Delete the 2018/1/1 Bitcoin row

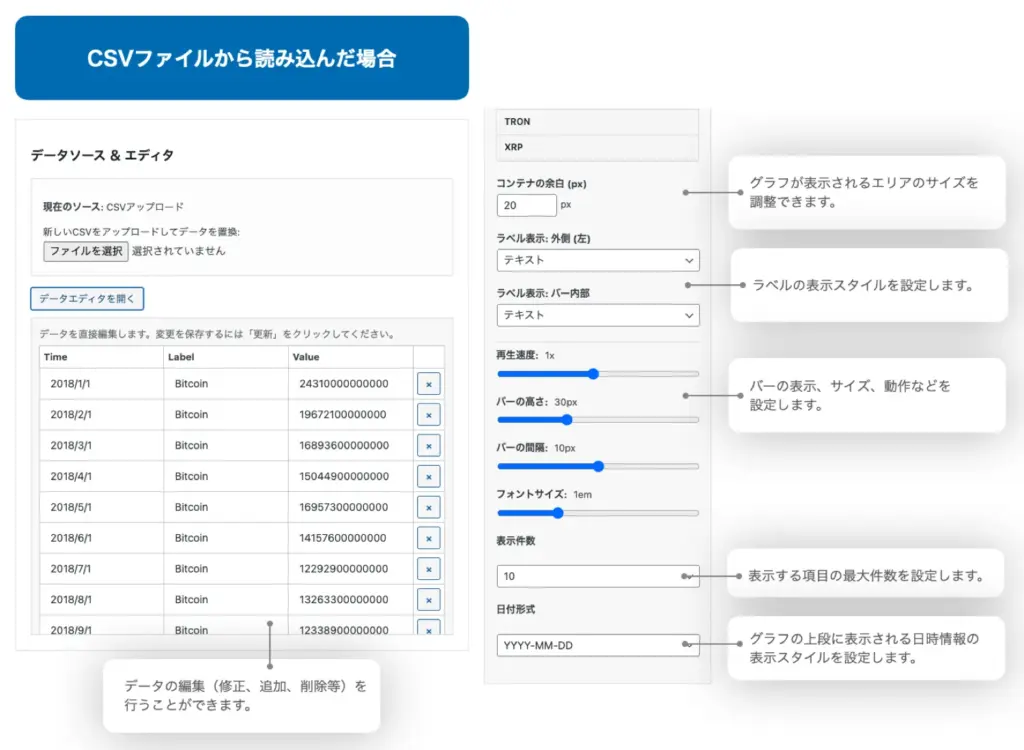[428, 384]
